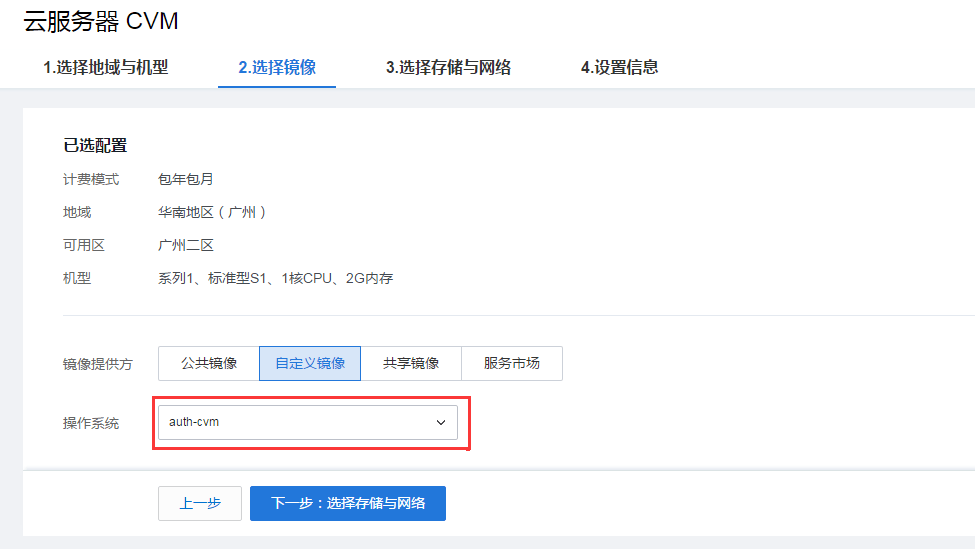The image size is (975, 549).
Task: Go to 3.选择存储与网络 step tab
Action: (448, 67)
